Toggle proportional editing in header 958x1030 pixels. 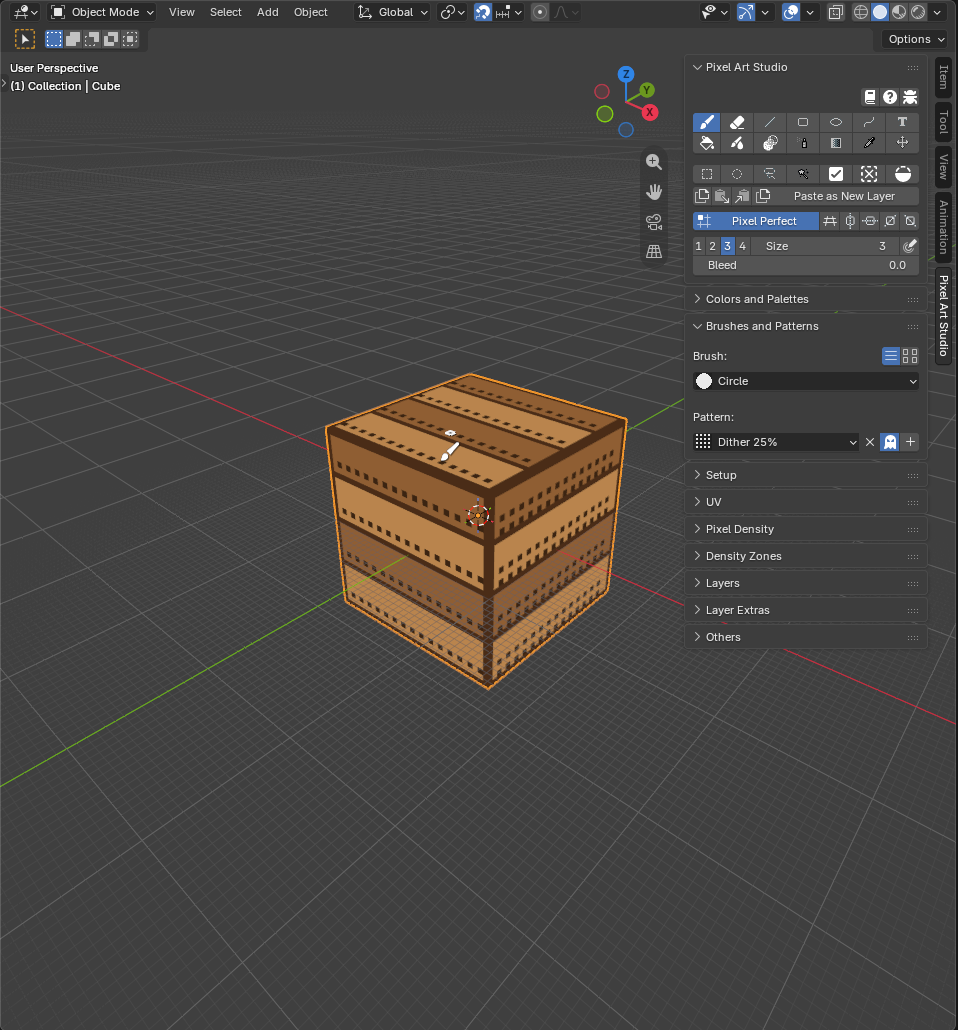click(x=540, y=12)
